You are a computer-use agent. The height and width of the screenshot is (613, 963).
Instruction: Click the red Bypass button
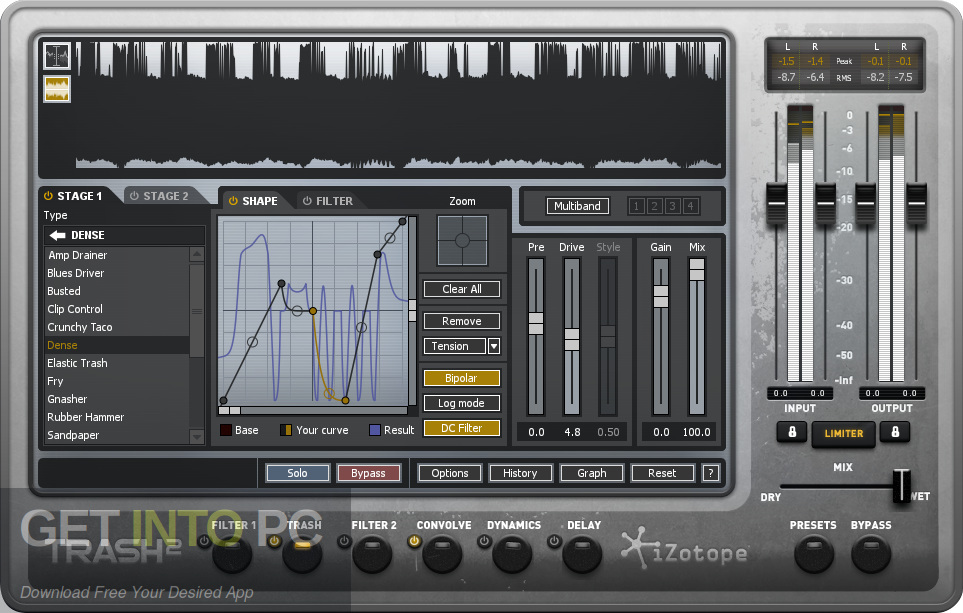[x=368, y=473]
